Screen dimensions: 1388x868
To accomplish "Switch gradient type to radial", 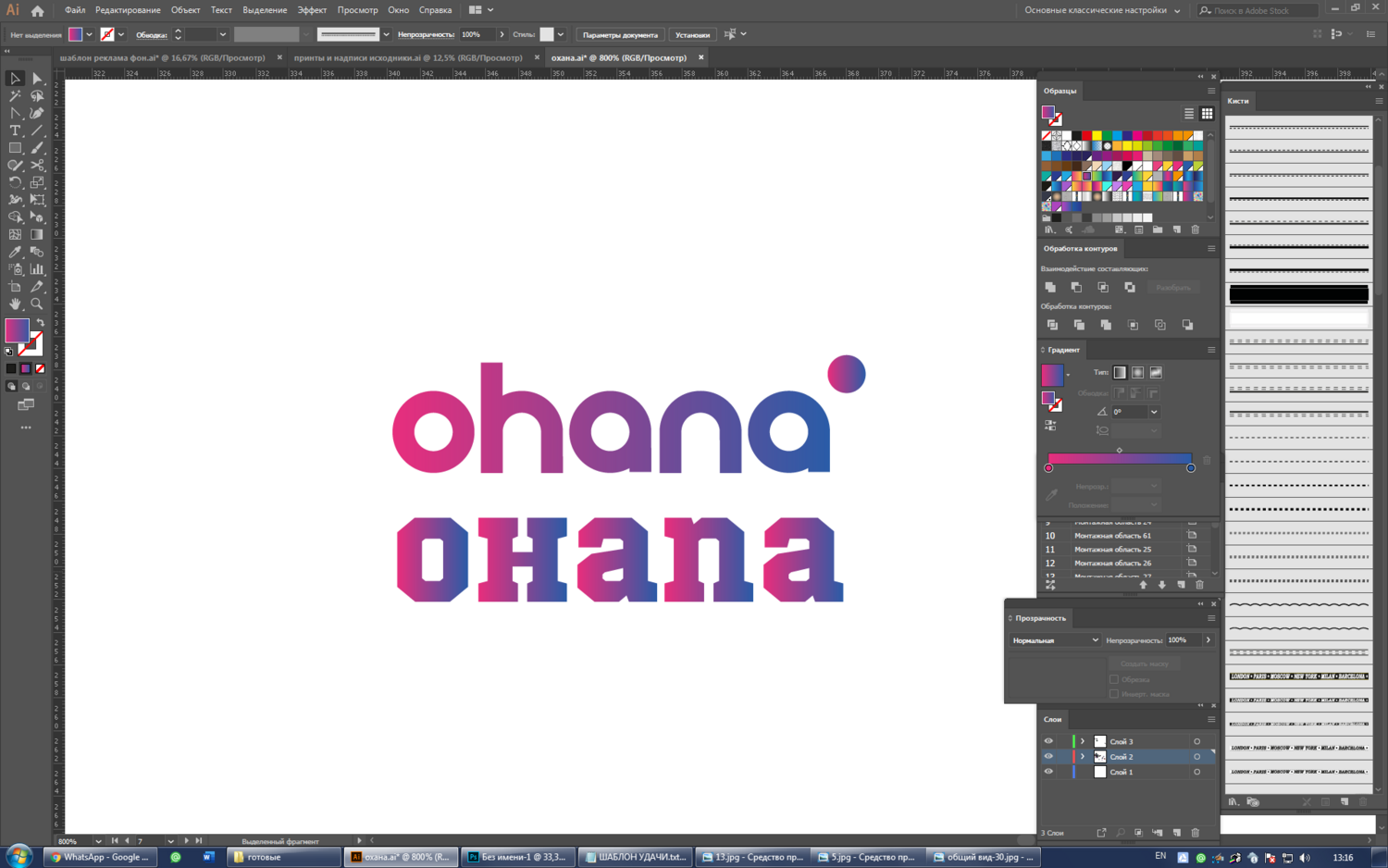I will 1138,372.
